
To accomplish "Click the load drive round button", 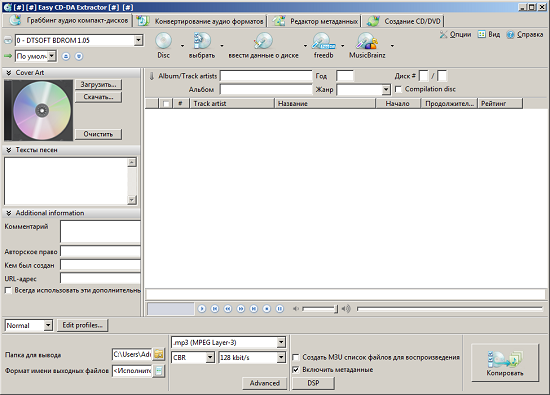I will tap(79, 56).
